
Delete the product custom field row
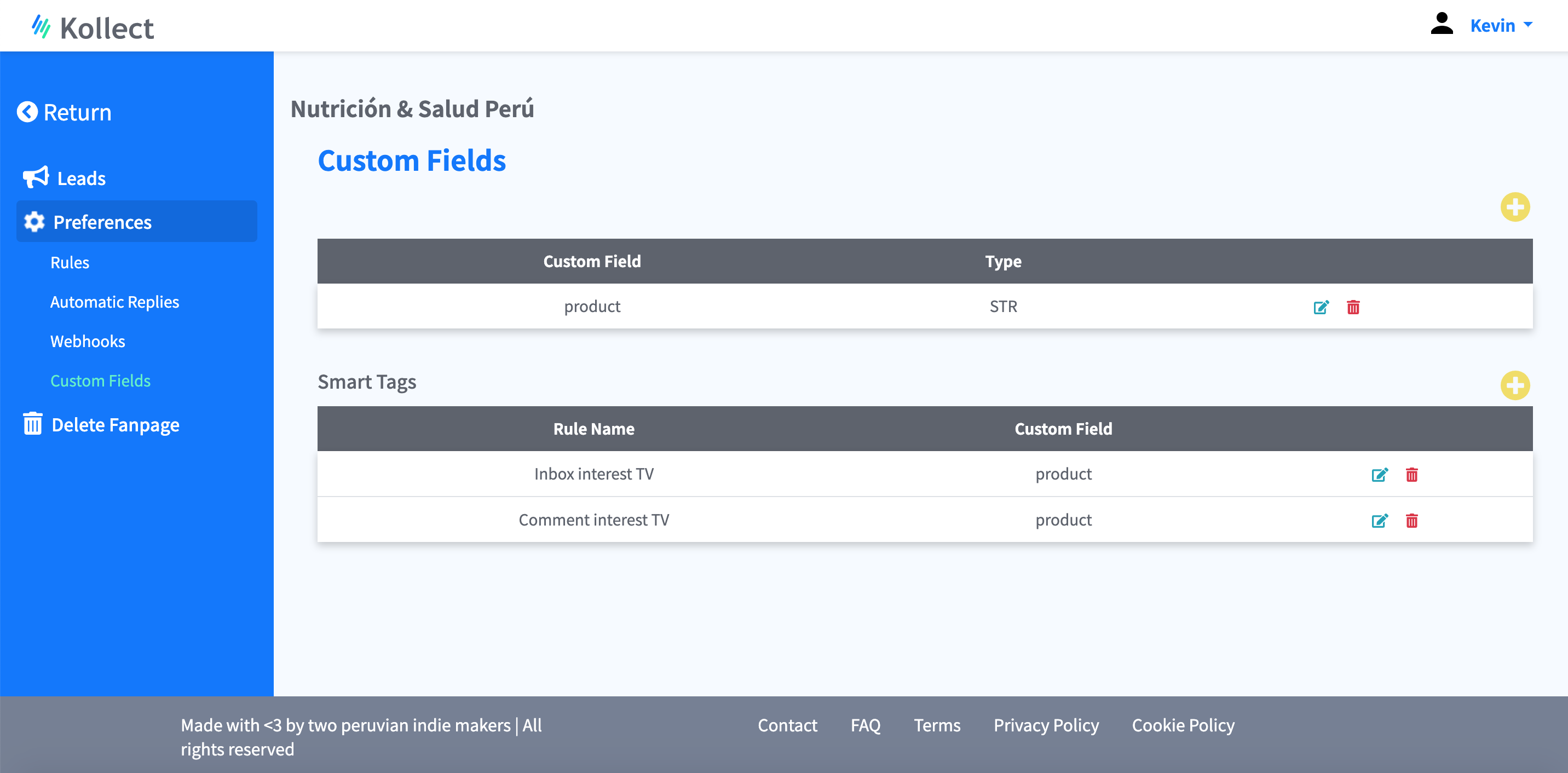click(1352, 307)
